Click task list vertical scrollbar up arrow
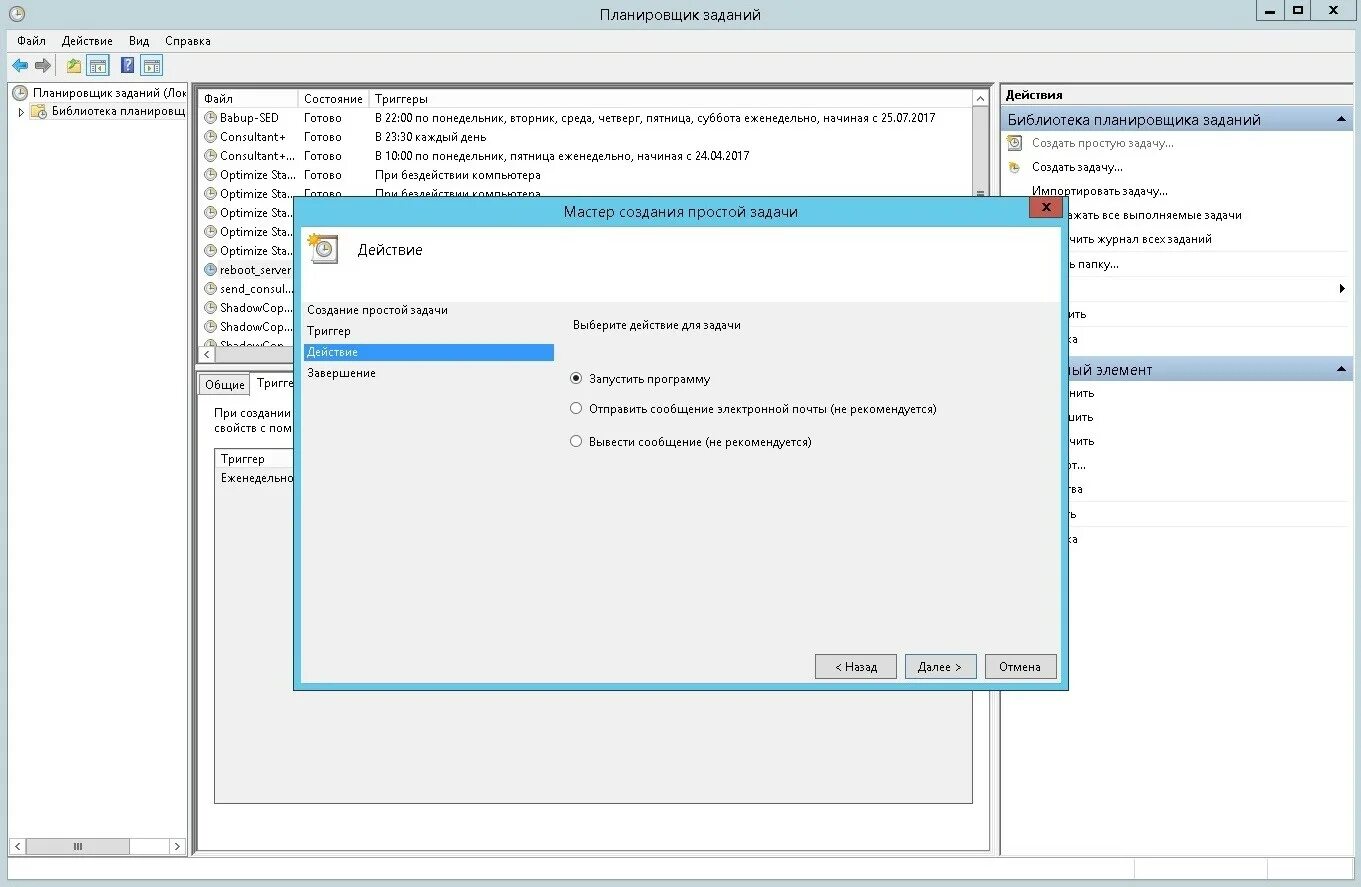This screenshot has height=887, width=1361. coord(980,98)
